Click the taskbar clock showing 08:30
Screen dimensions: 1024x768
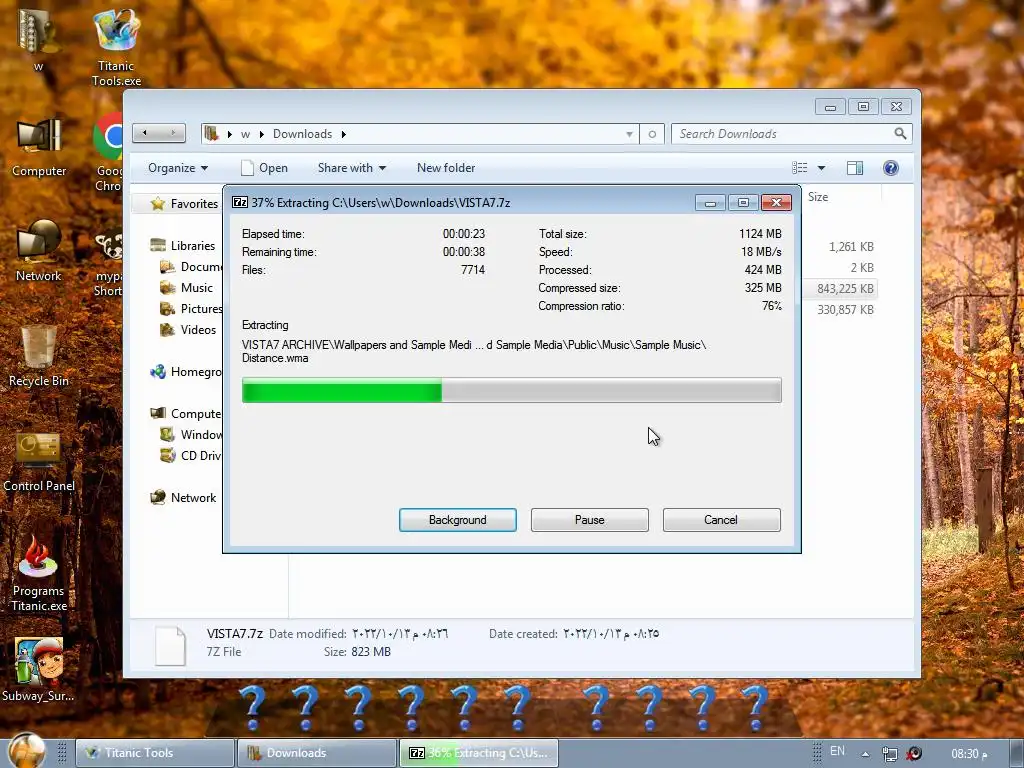(x=970, y=754)
